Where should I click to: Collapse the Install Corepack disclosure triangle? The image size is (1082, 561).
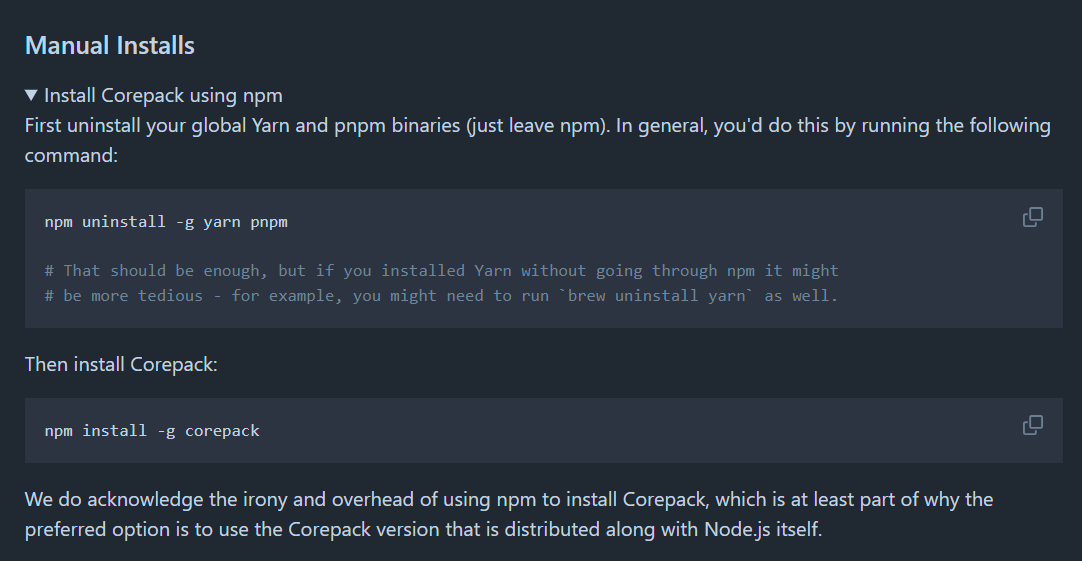pyautogui.click(x=32, y=96)
